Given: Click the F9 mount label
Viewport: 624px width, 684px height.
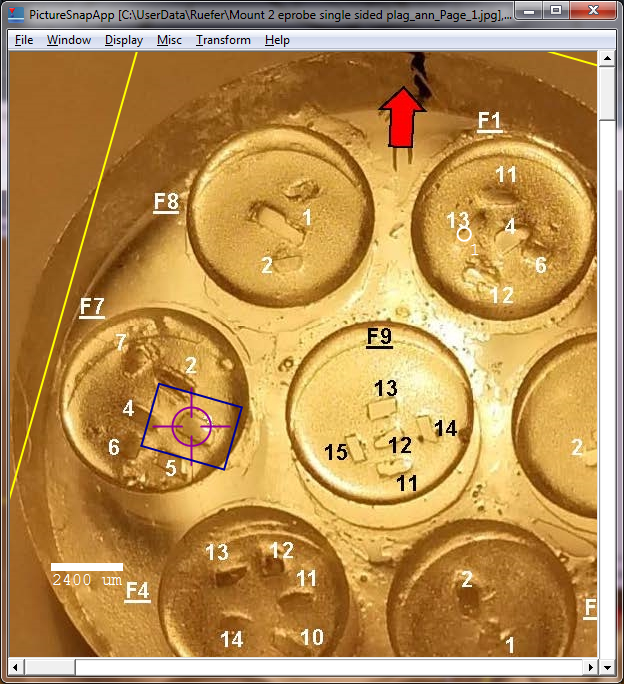Looking at the screenshot, I should point(379,337).
